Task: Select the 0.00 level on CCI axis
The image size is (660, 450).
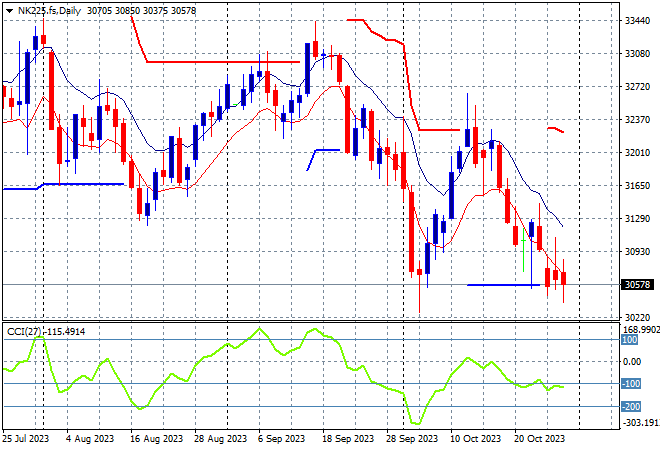Action: (632, 362)
